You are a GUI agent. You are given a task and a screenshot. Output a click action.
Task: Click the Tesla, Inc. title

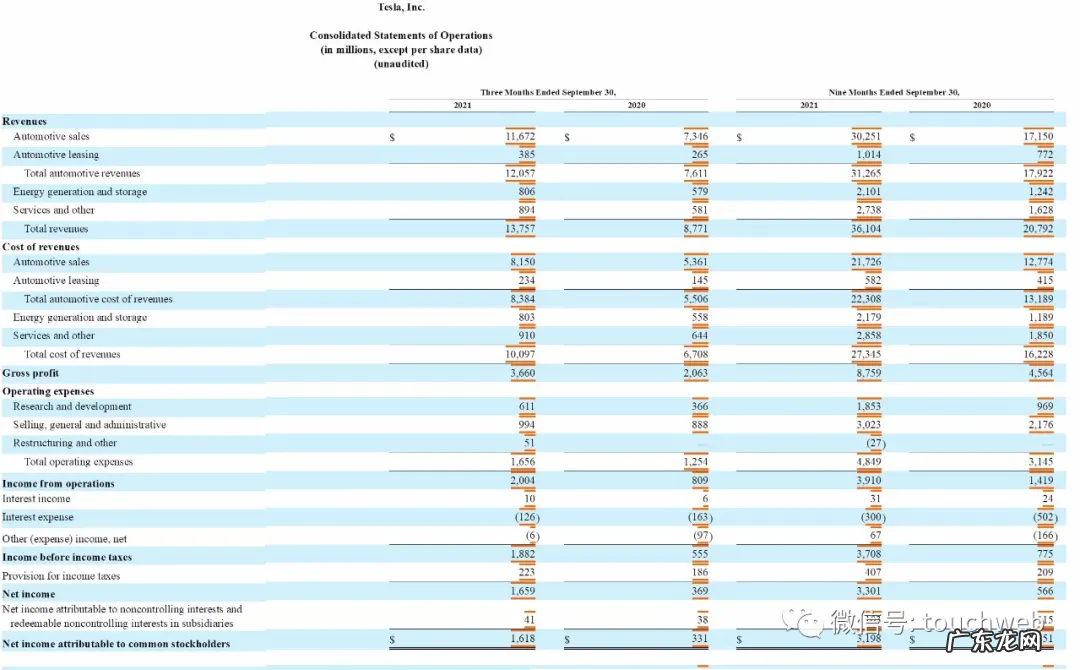click(x=401, y=7)
